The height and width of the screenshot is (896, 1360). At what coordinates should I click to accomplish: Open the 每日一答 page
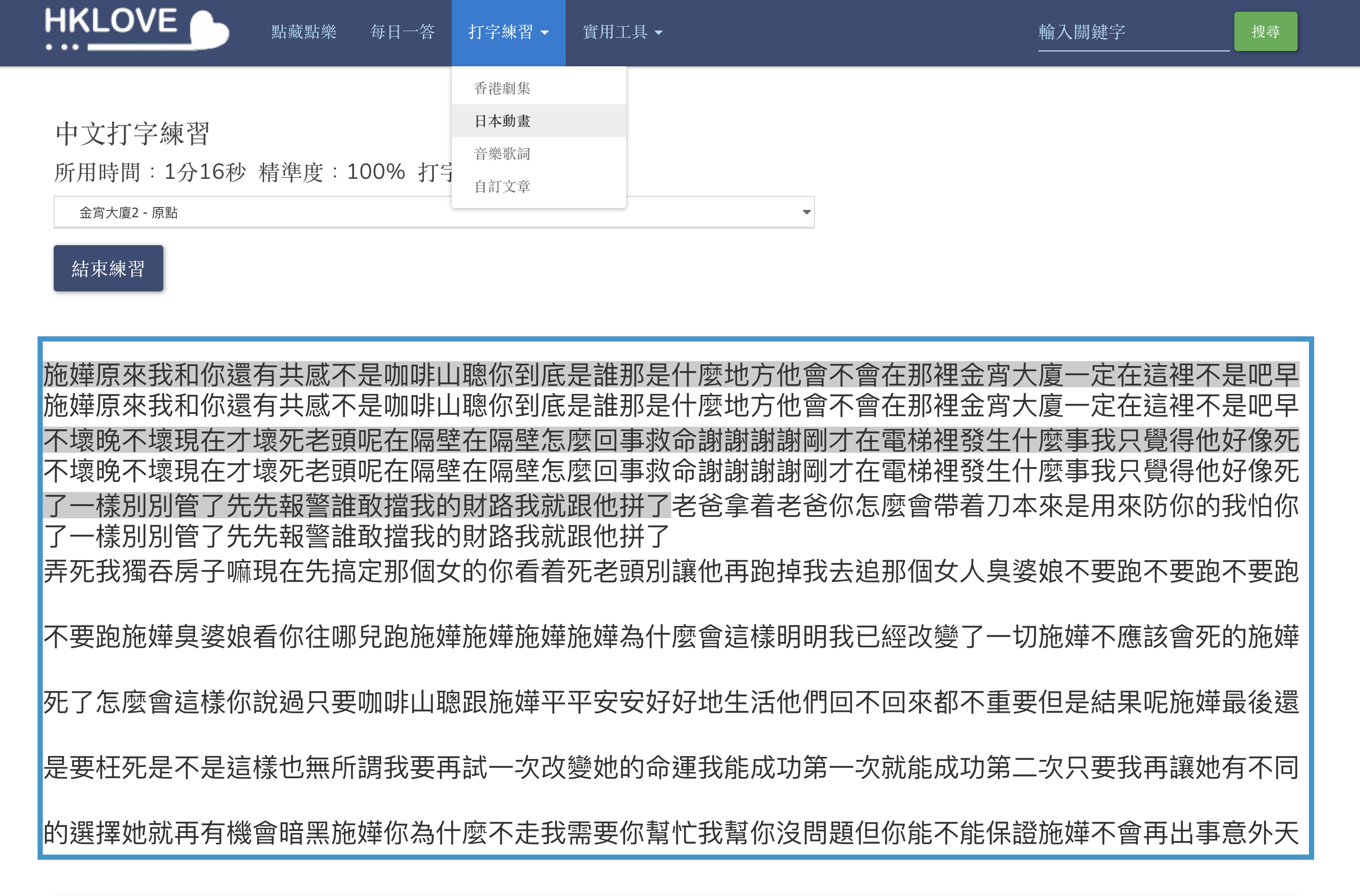(402, 32)
